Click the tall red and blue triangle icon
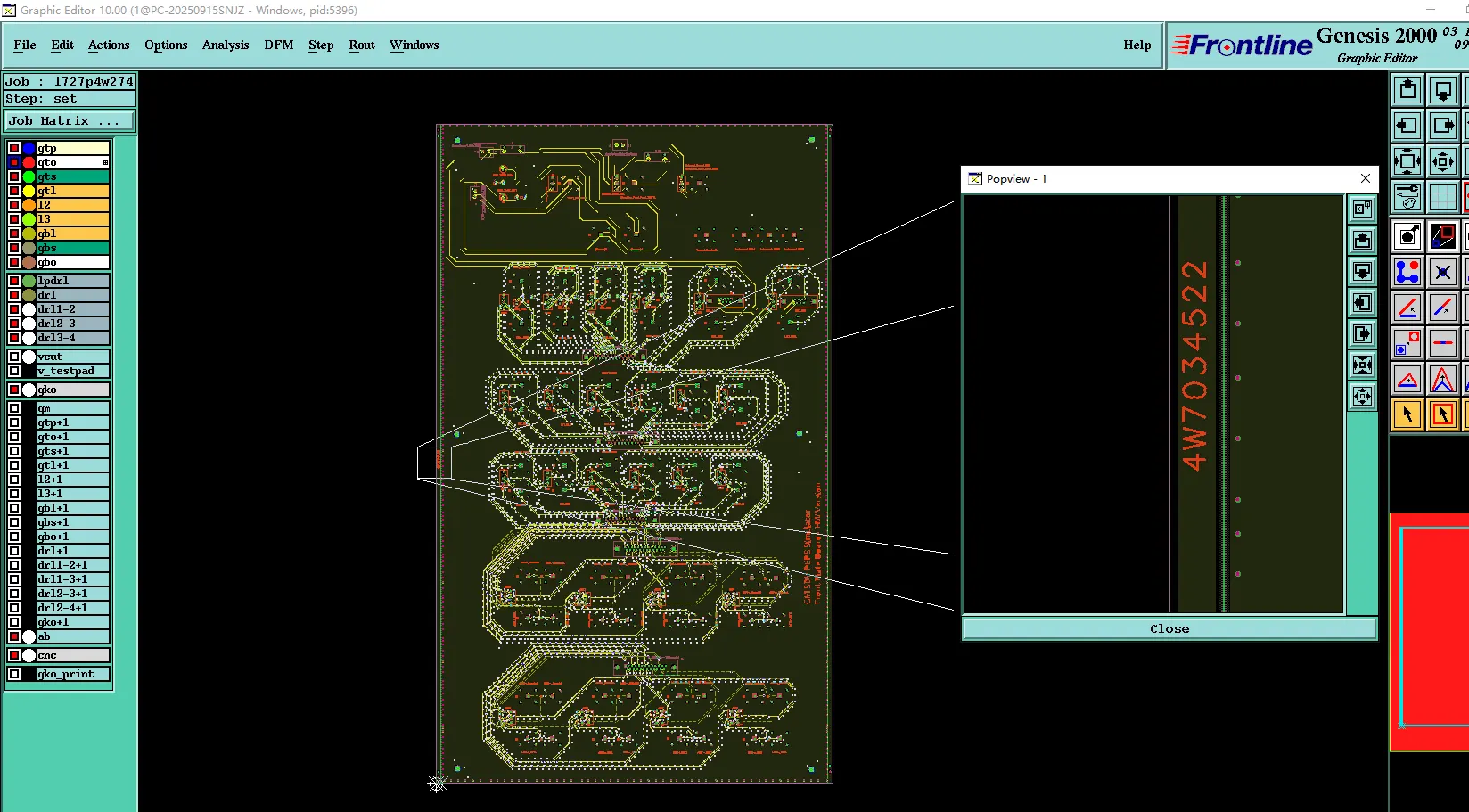 pyautogui.click(x=1443, y=379)
